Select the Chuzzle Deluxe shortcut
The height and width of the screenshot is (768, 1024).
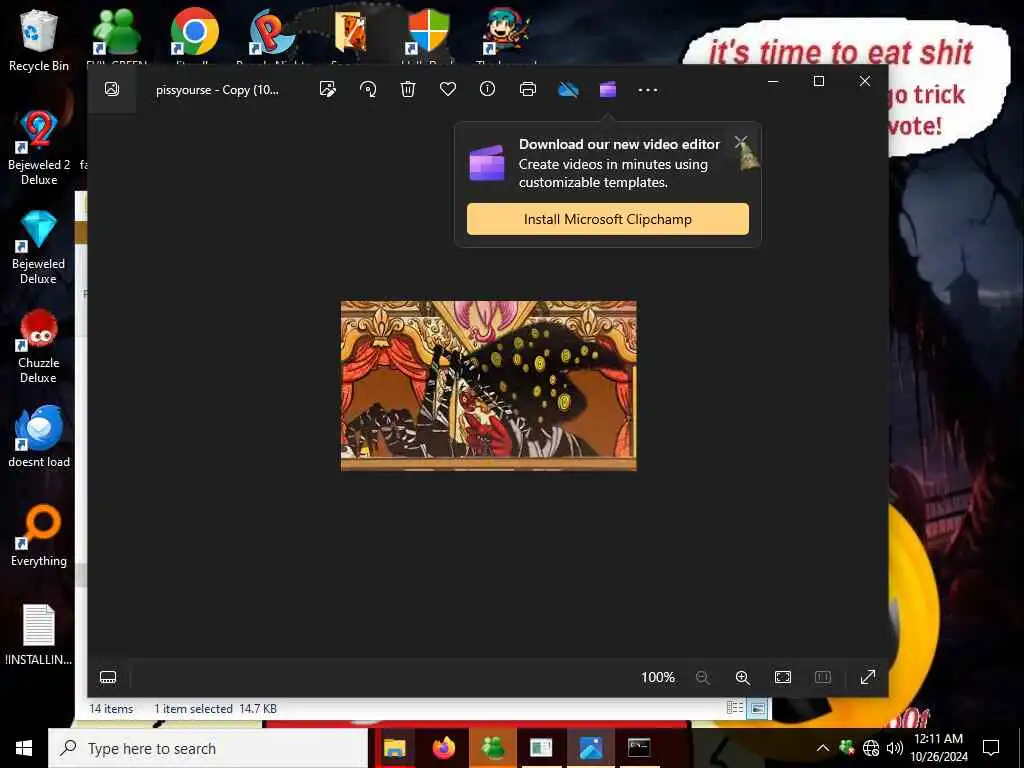coord(39,346)
